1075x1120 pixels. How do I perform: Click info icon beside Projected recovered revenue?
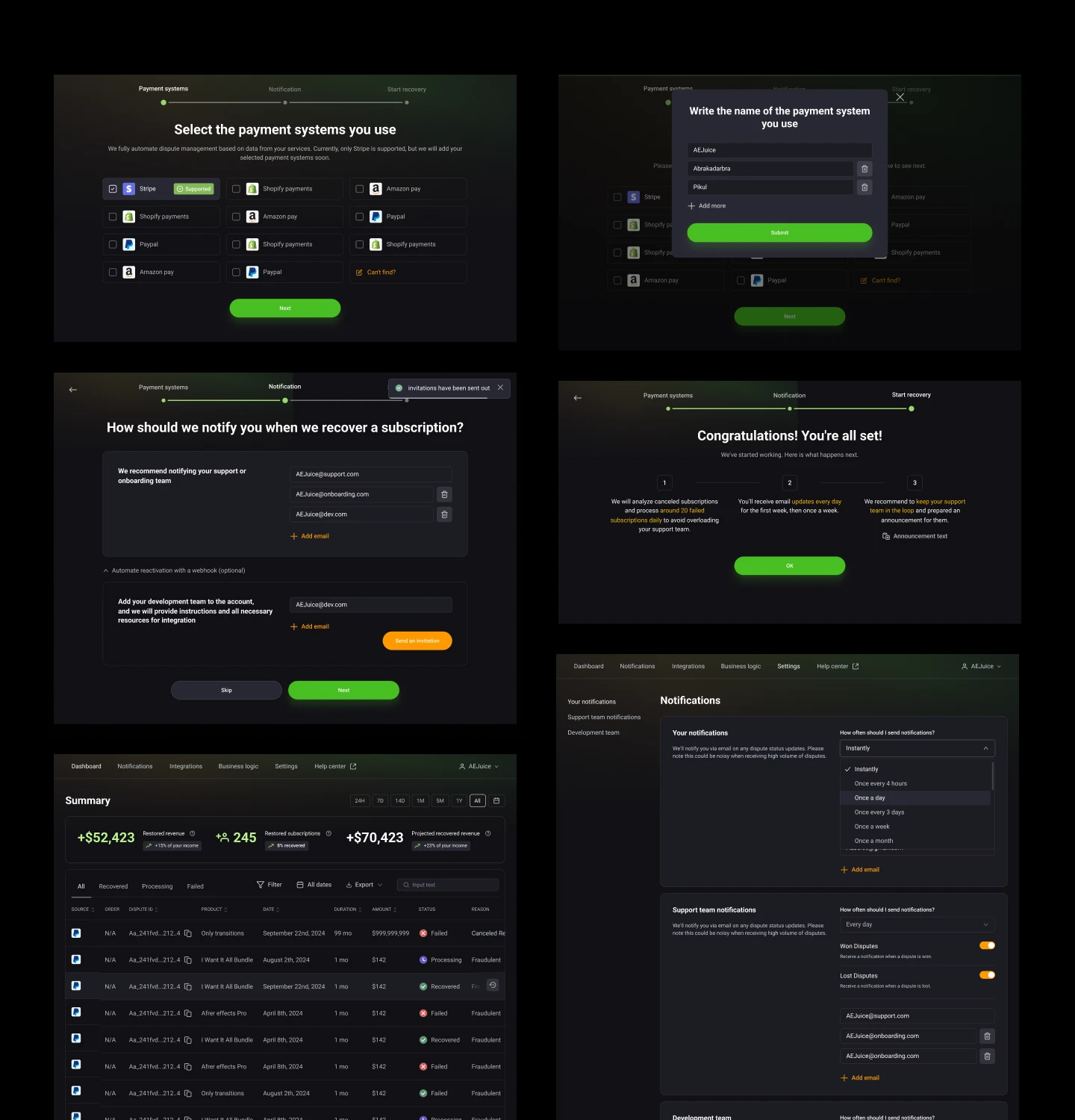[x=487, y=833]
